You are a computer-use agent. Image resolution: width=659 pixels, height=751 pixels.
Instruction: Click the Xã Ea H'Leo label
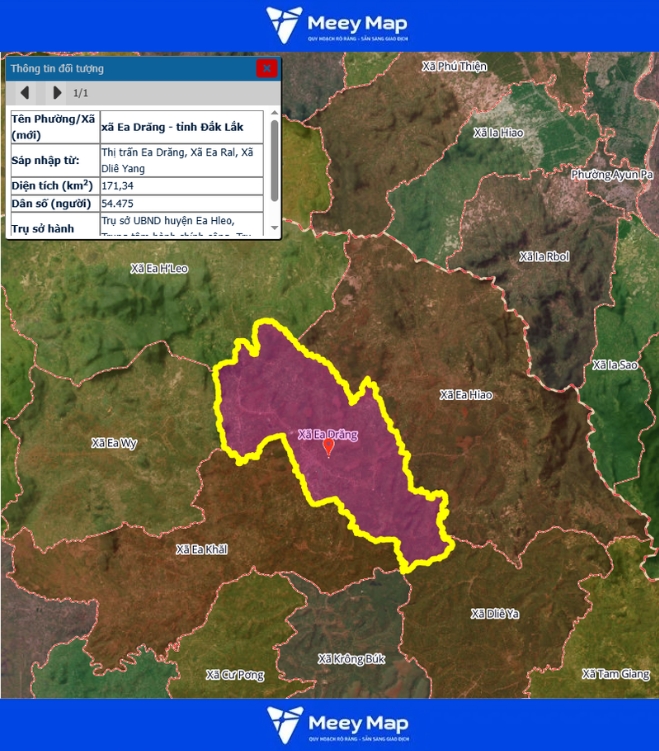pos(159,268)
